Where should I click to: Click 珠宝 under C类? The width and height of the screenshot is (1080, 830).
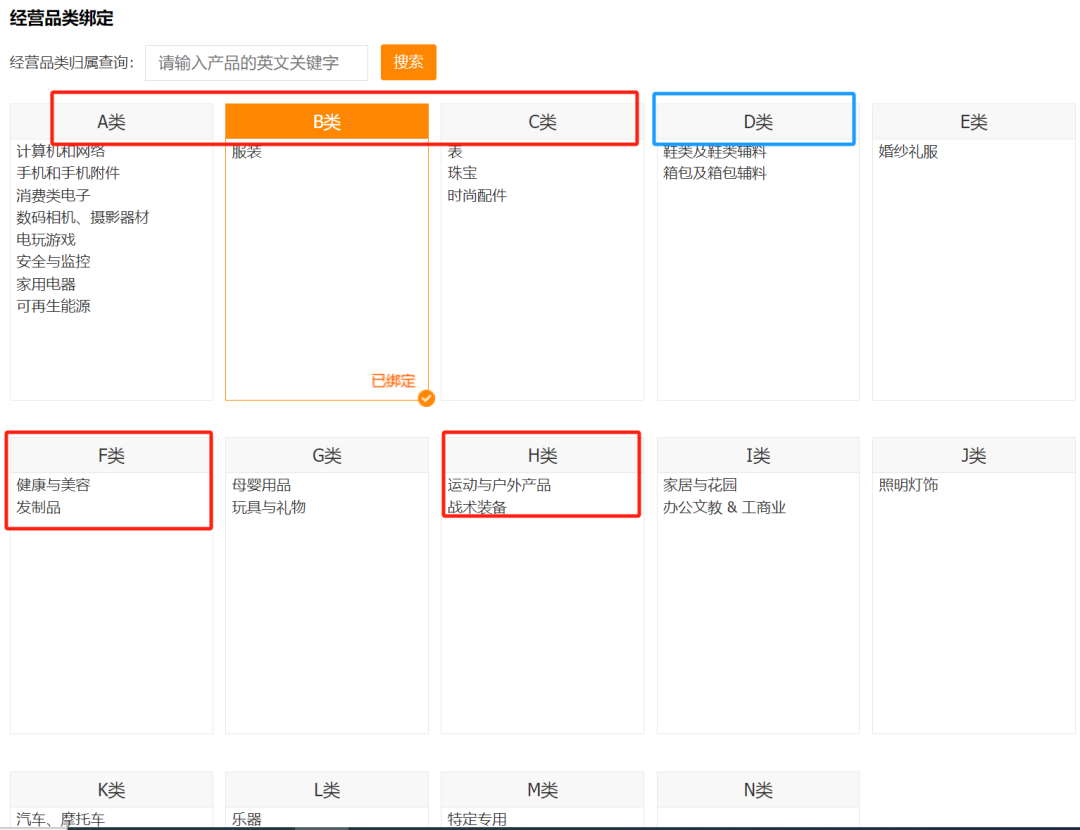tap(464, 173)
